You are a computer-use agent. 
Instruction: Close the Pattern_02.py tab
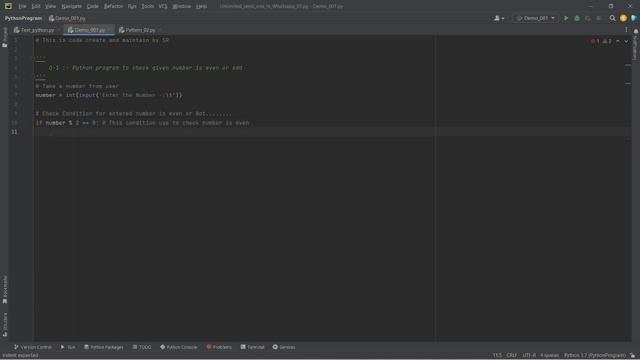click(x=160, y=30)
